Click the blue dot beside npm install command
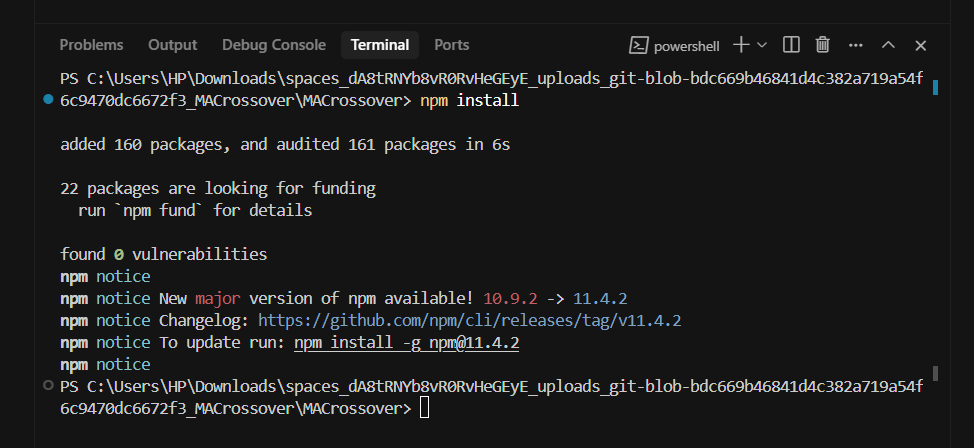 (48, 100)
